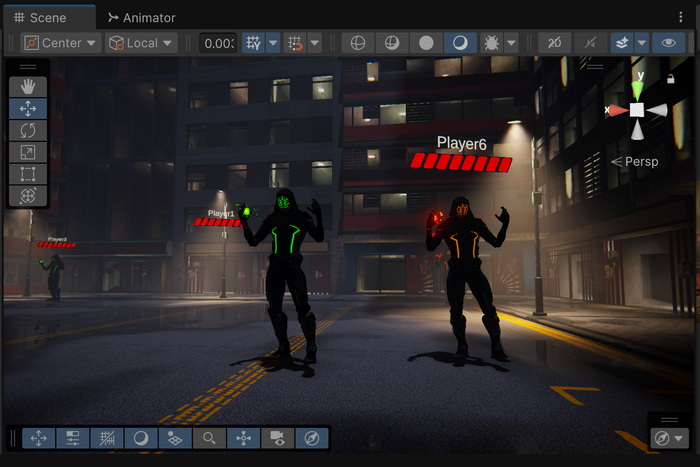Click the search magnifier in overlay toolbar
The height and width of the screenshot is (467, 700).
coord(208,438)
